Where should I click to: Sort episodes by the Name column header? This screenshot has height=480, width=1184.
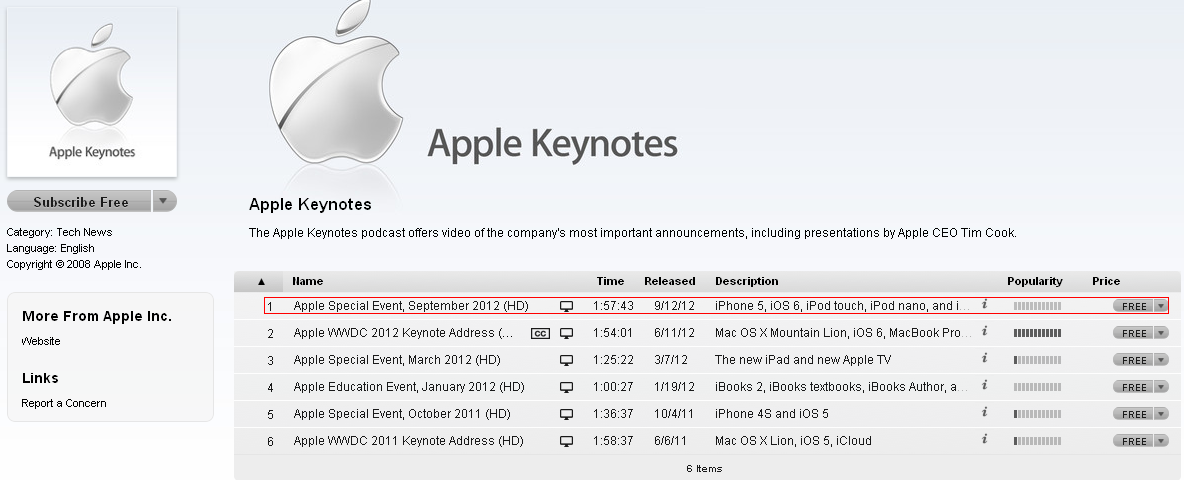308,282
